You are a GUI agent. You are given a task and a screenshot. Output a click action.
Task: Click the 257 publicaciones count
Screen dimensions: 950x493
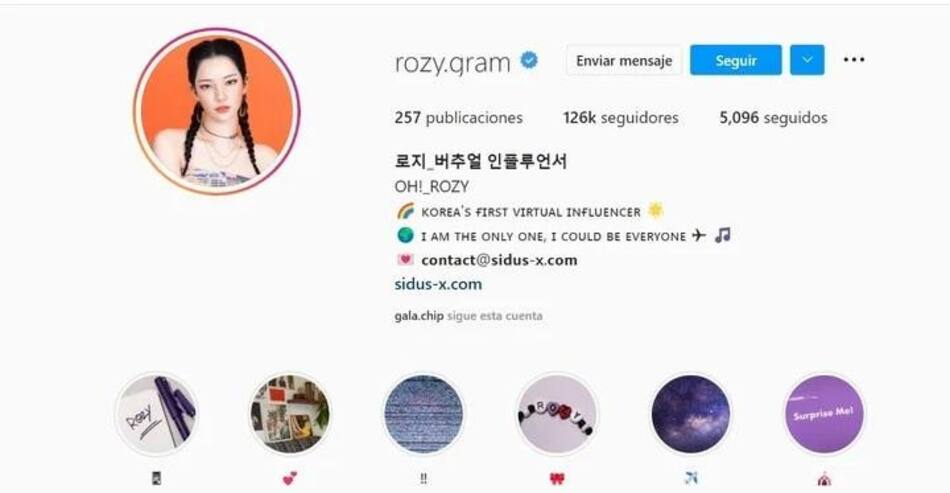click(459, 117)
